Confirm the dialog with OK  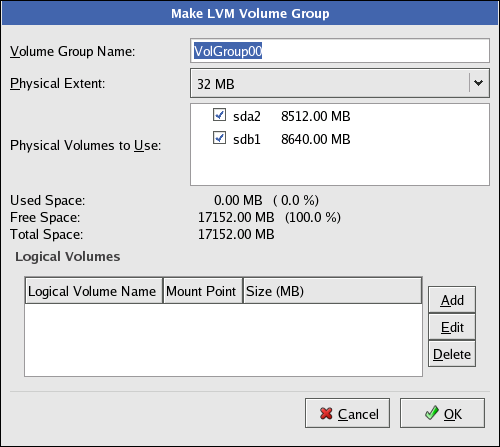coord(442,413)
